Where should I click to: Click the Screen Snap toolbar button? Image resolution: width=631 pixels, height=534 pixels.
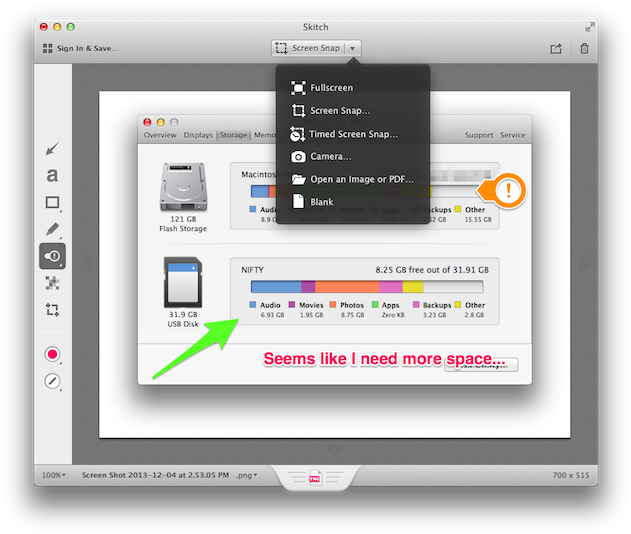[308, 48]
